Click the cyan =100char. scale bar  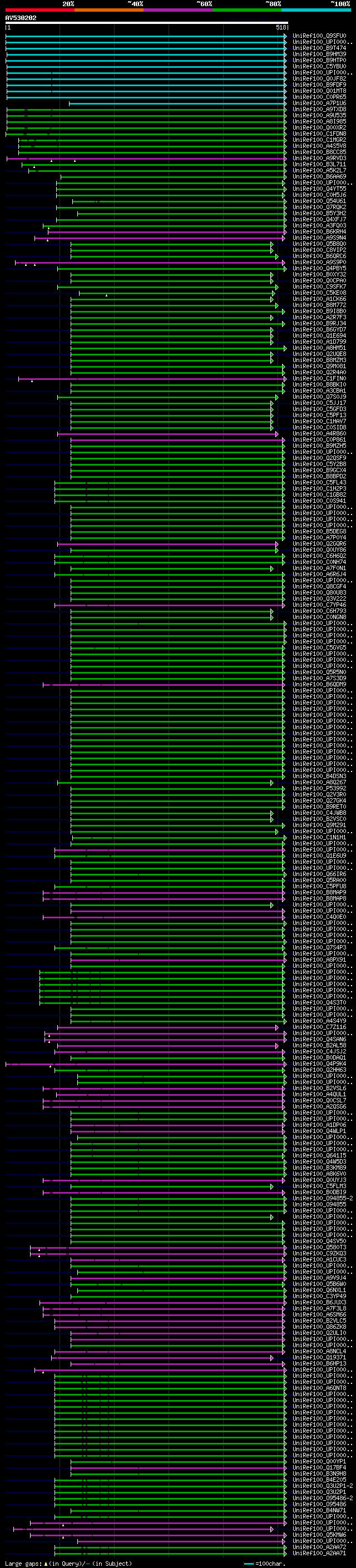(x=248, y=1564)
